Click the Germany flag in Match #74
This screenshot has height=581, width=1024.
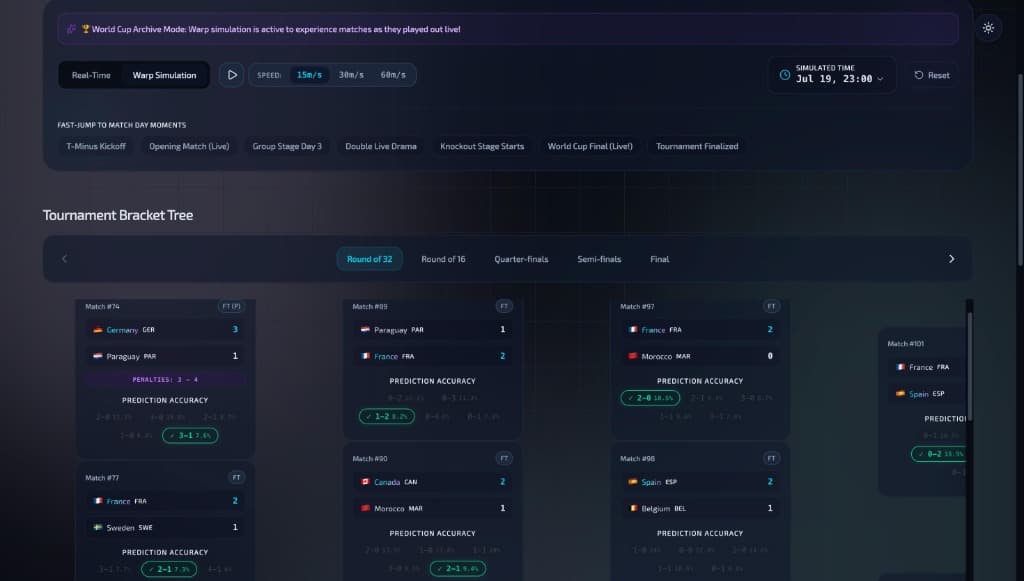click(x=97, y=330)
